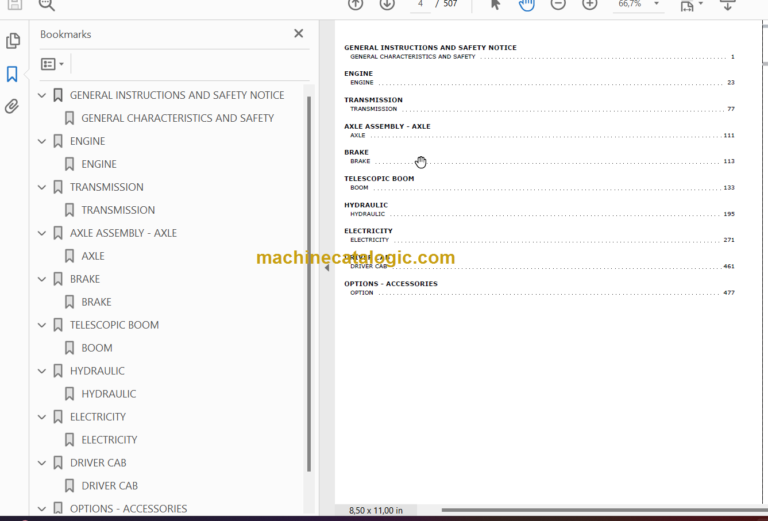Select the Bookmarks panel icon in sidebar

[x=12, y=74]
